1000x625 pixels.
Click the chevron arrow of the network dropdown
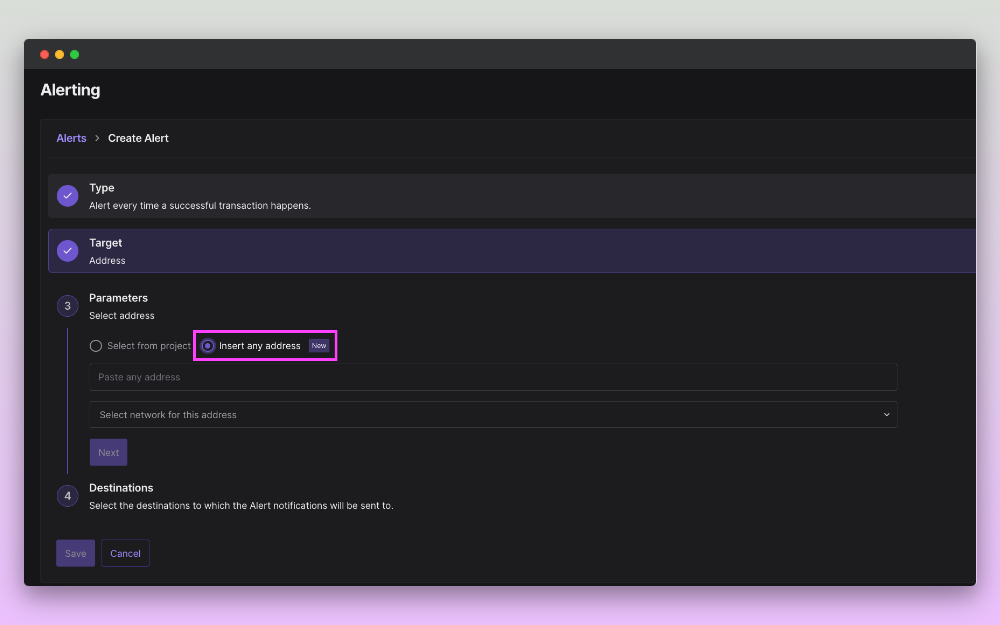point(886,414)
